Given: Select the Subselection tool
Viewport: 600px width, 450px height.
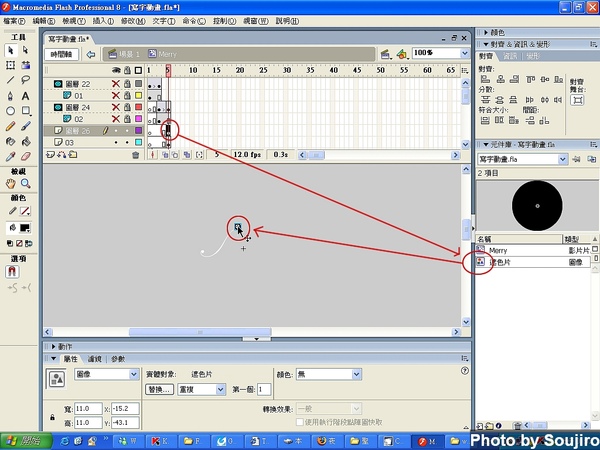Looking at the screenshot, I should [25, 50].
